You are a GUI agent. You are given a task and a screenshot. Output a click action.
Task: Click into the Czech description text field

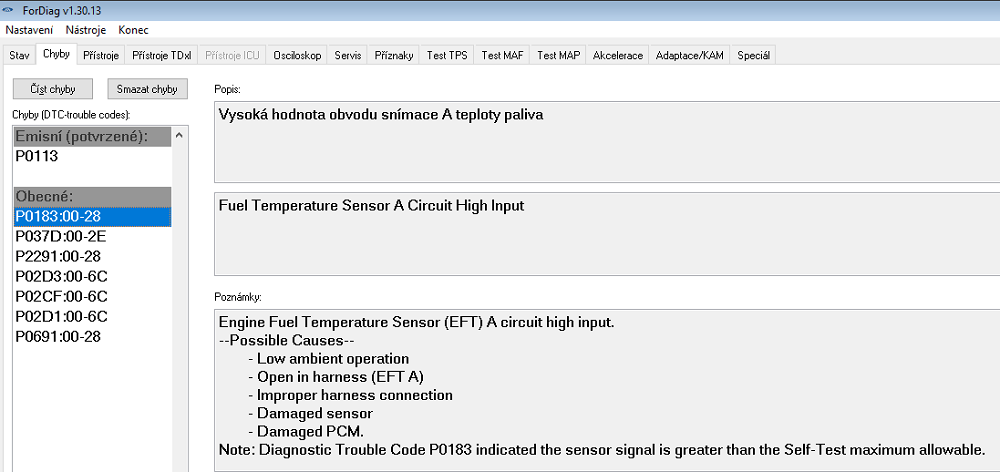coord(606,142)
